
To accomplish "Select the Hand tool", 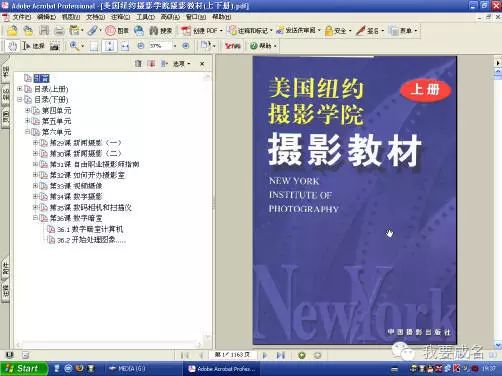I will tap(12, 46).
